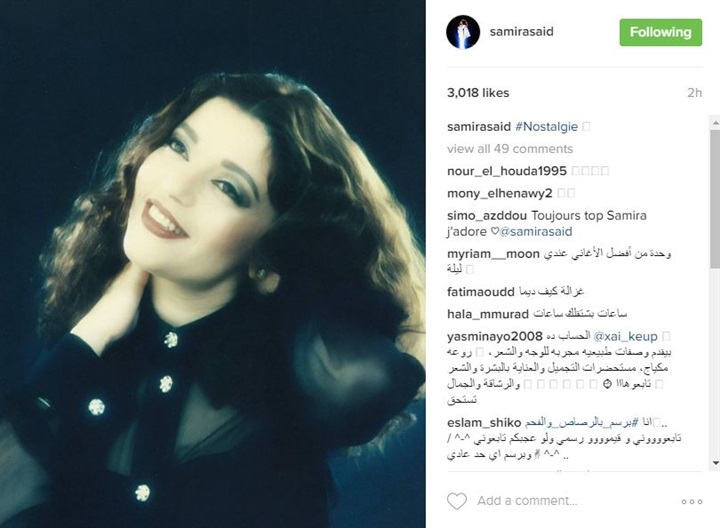Click samirasaid username in header
This screenshot has width=720, height=528.
coord(521,32)
